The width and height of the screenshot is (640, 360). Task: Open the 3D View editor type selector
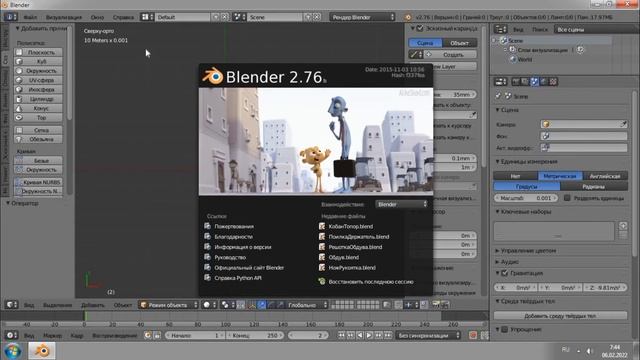11,304
